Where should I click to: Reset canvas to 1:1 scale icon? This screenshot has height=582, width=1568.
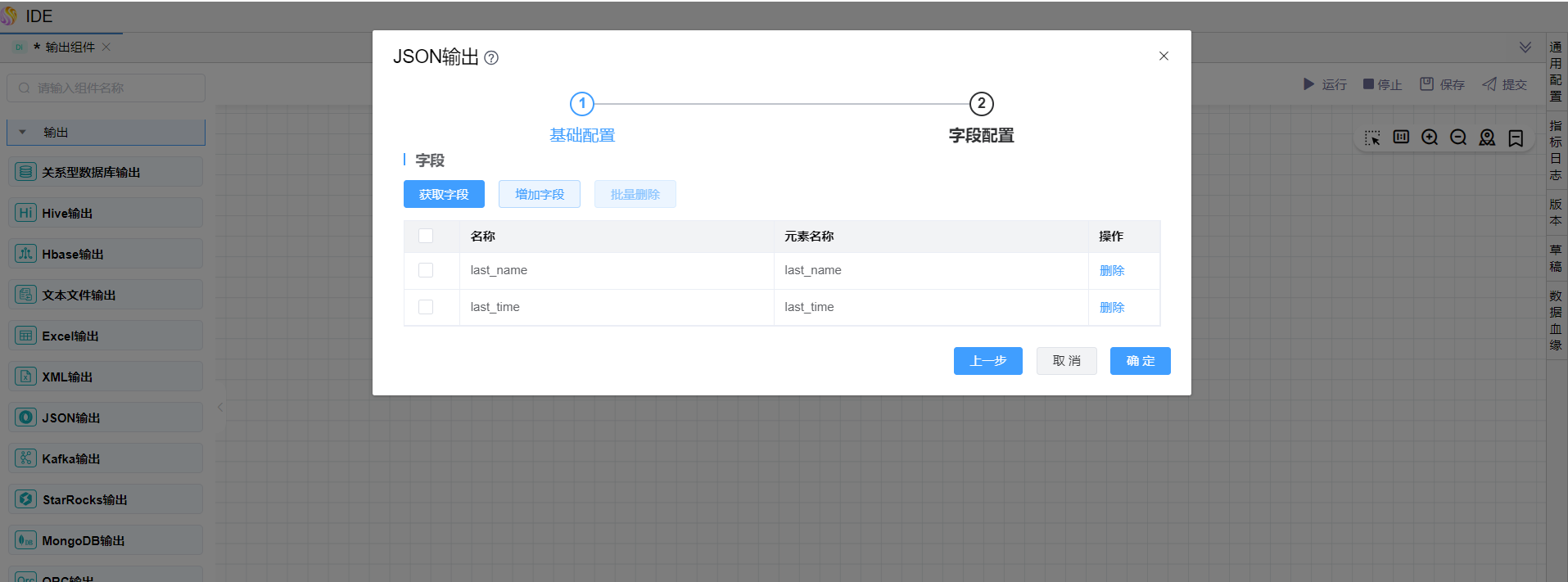point(1401,138)
